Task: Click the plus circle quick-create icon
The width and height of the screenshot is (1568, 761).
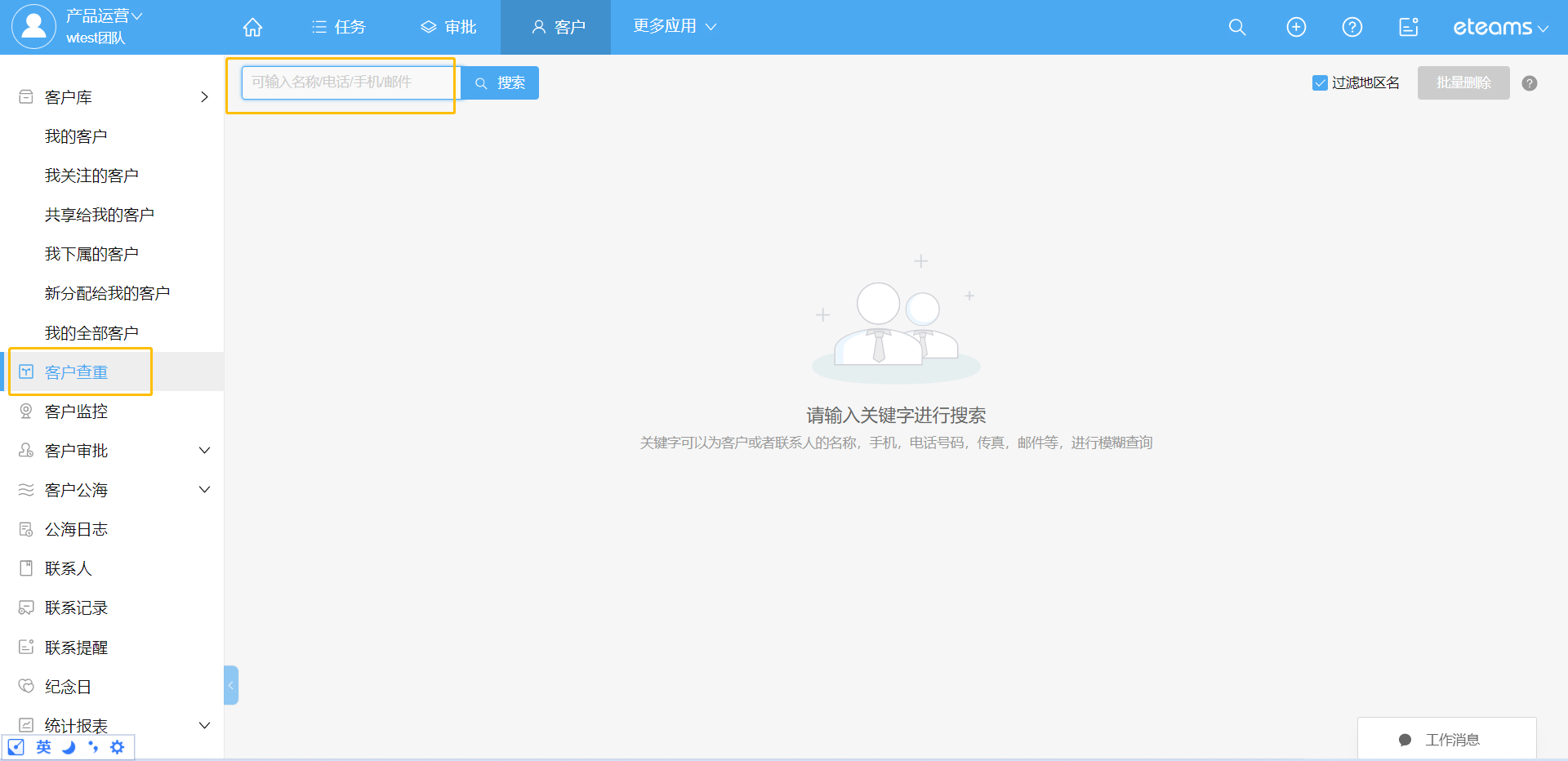Action: tap(1296, 27)
